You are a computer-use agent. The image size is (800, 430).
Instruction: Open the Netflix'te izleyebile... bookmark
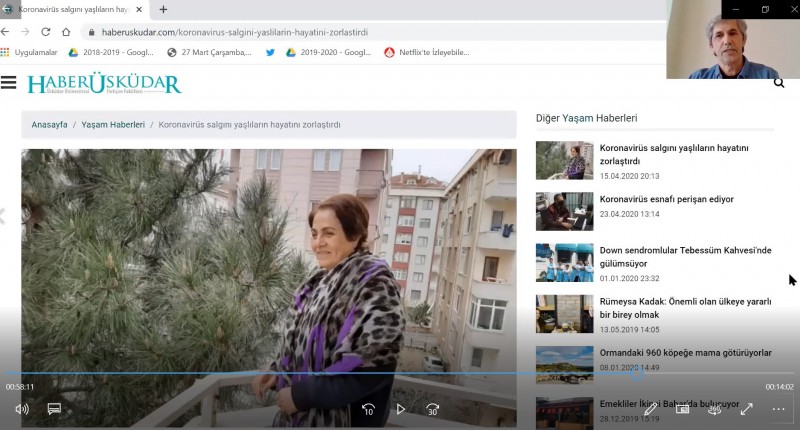[426, 52]
